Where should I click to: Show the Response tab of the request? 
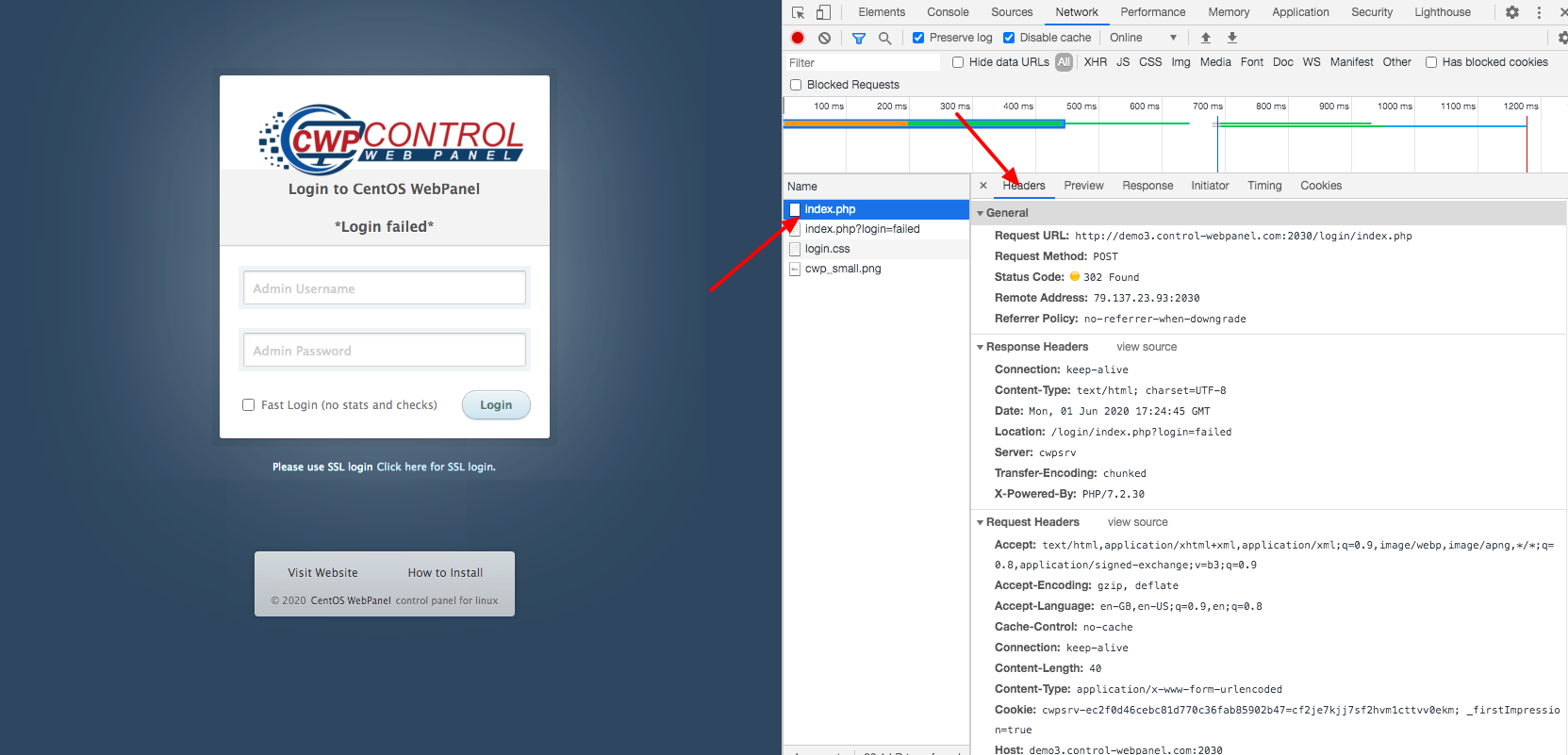click(1147, 186)
